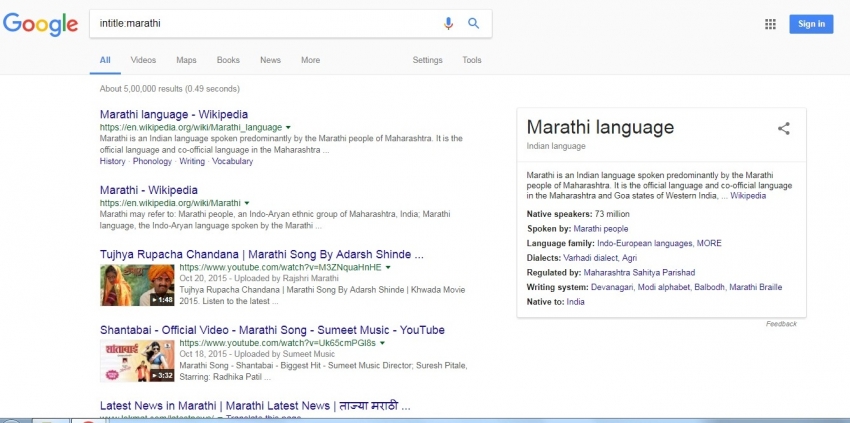Open Tujhya Rupacha Chandana video result
The height and width of the screenshot is (423, 850).
(x=262, y=254)
